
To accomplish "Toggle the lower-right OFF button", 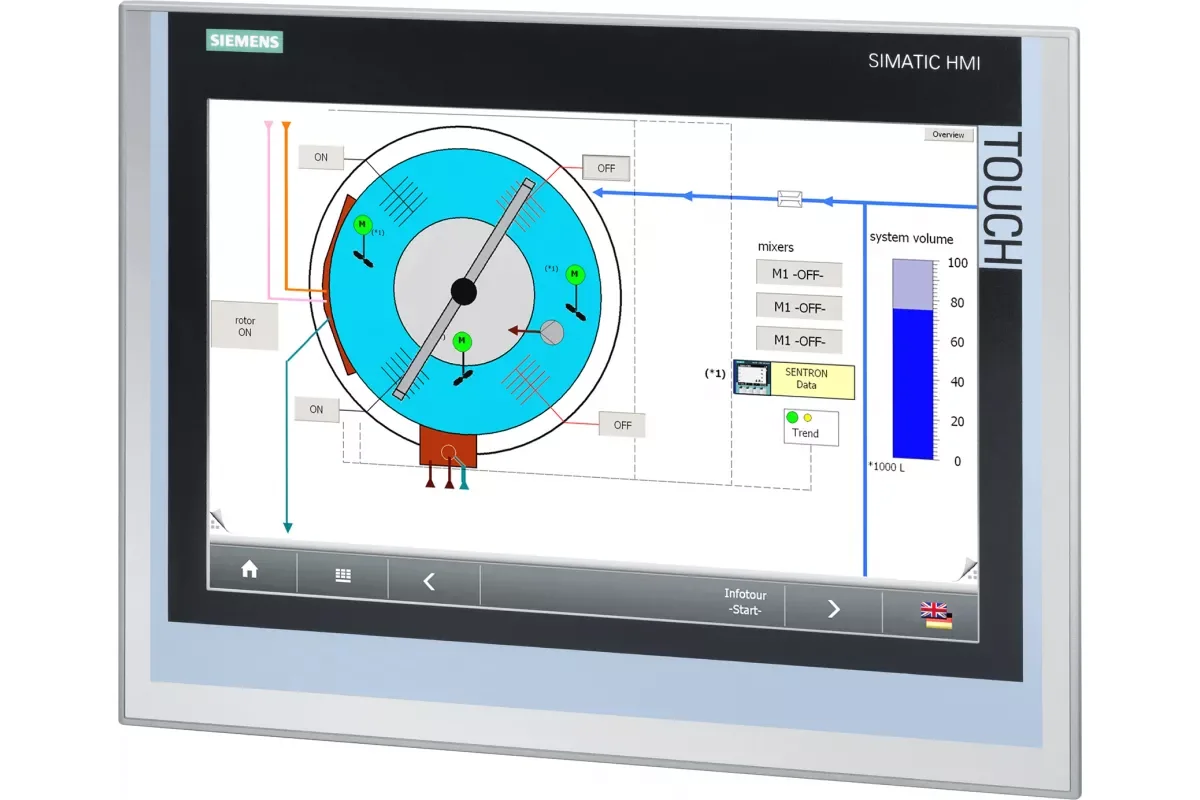I will click(622, 425).
